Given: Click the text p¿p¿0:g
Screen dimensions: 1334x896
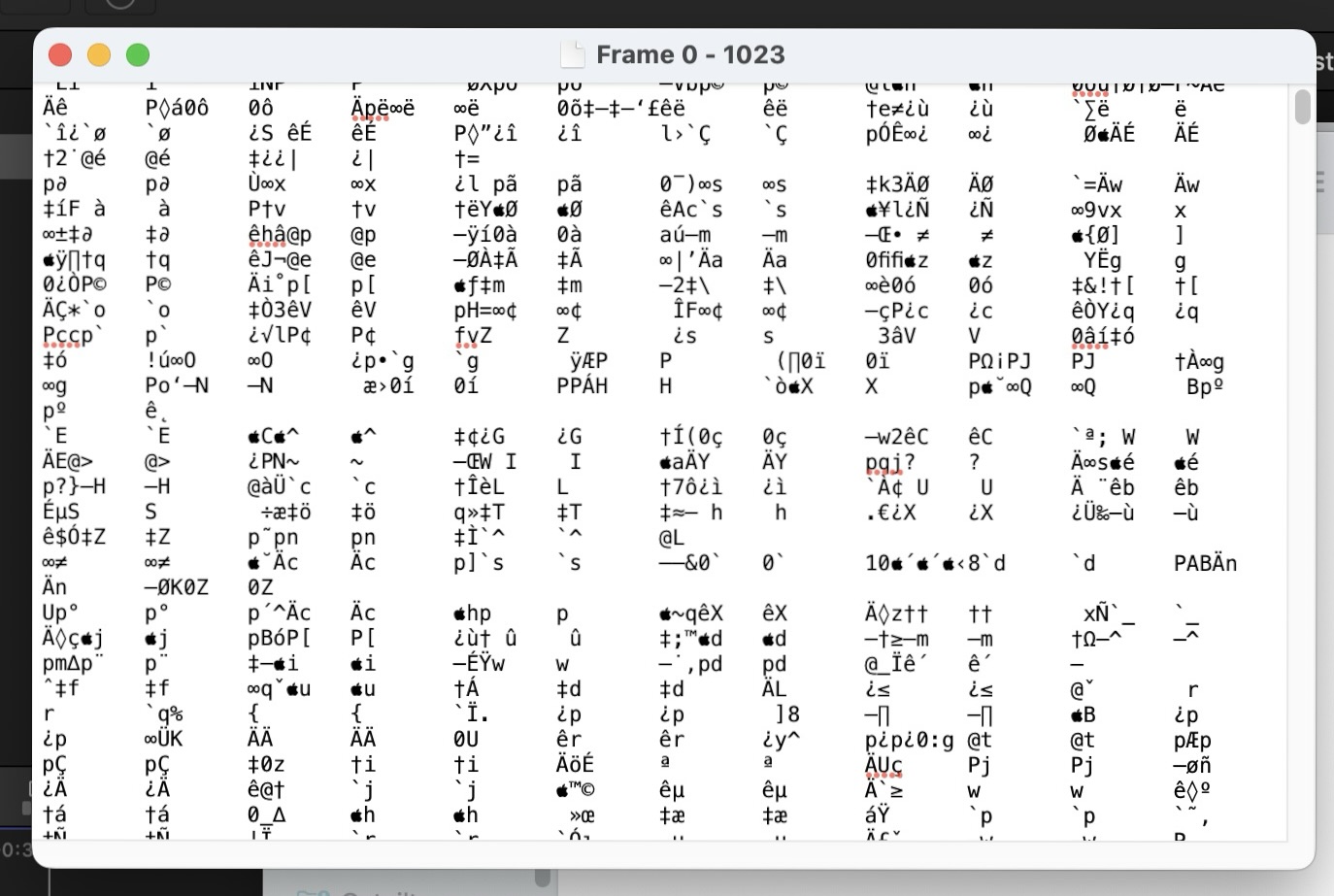Looking at the screenshot, I should (910, 740).
